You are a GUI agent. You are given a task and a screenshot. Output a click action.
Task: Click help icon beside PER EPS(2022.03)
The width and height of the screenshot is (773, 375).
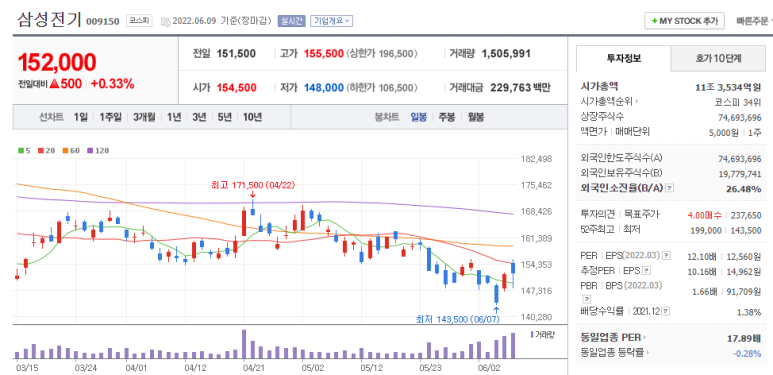tap(666, 255)
